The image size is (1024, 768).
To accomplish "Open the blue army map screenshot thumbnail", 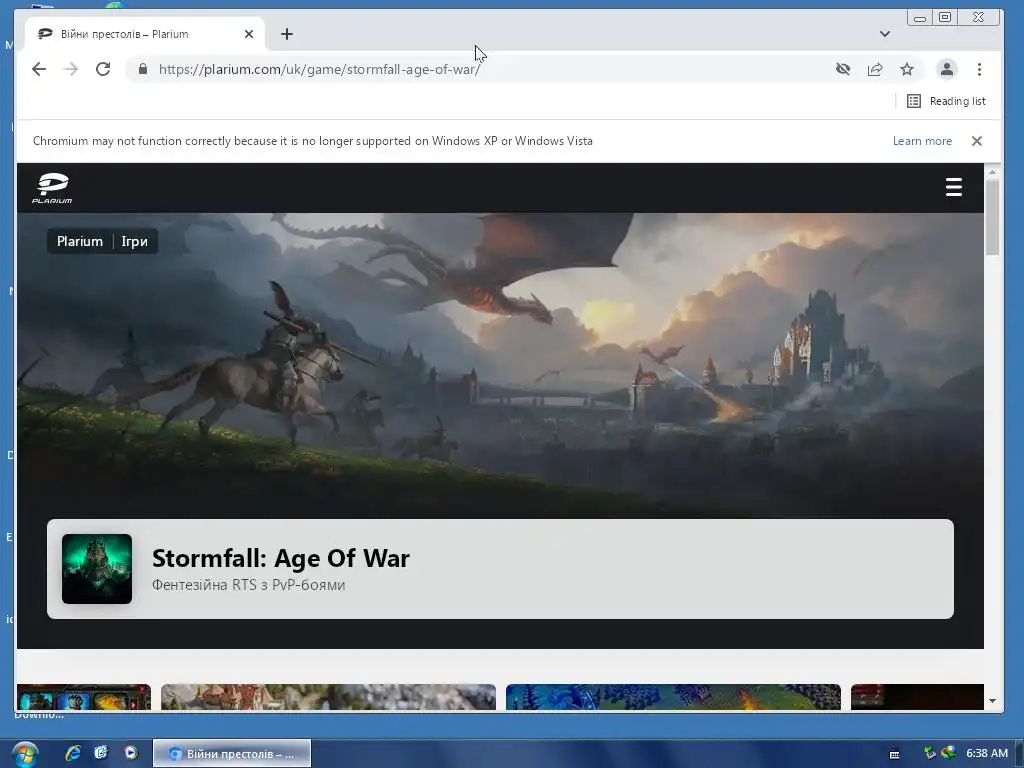I will (673, 697).
